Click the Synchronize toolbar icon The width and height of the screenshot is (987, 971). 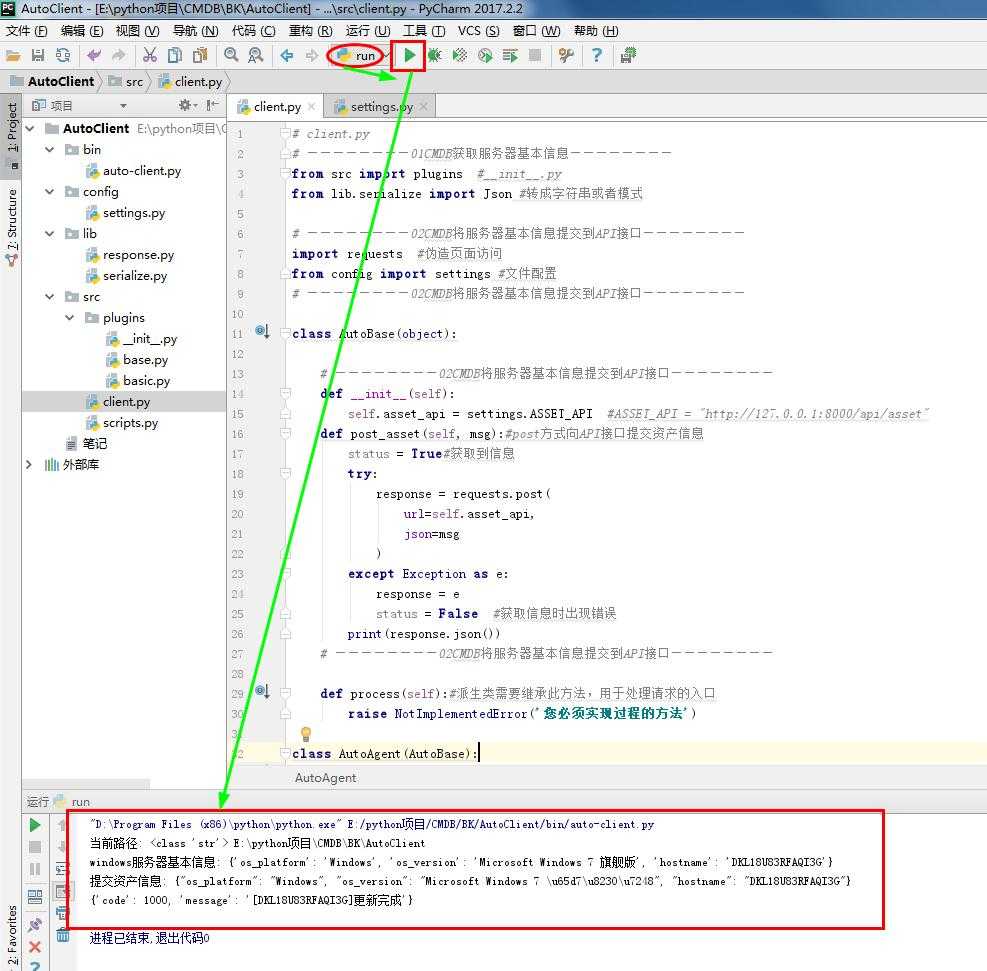(63, 56)
